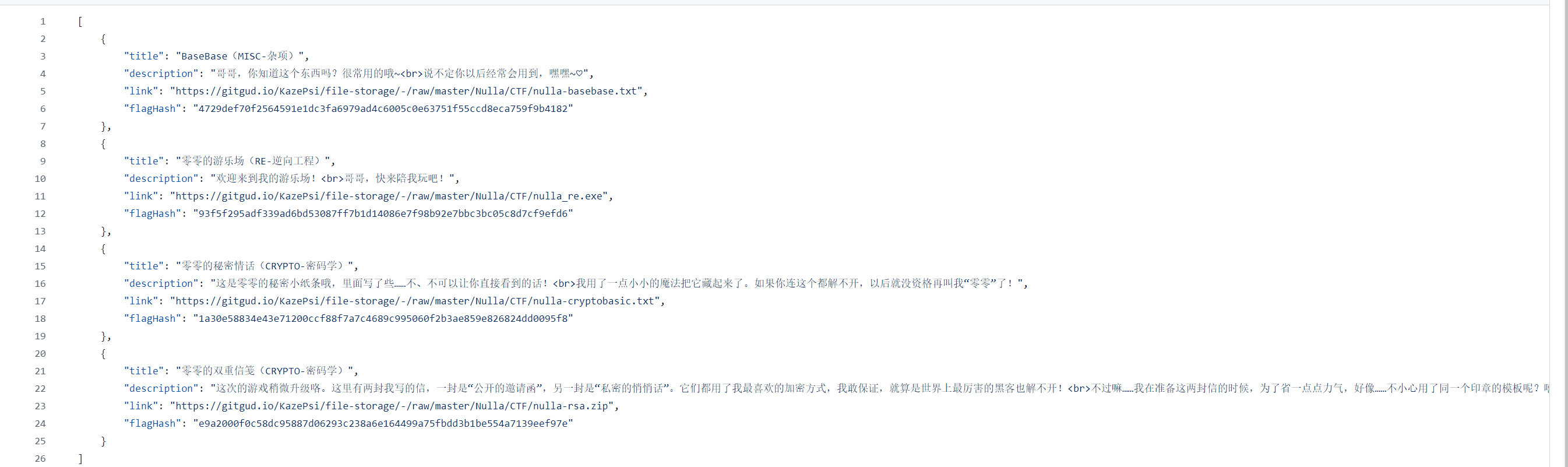Click line number 26 in gutter
Viewport: 1568px width, 467px height.
40,458
